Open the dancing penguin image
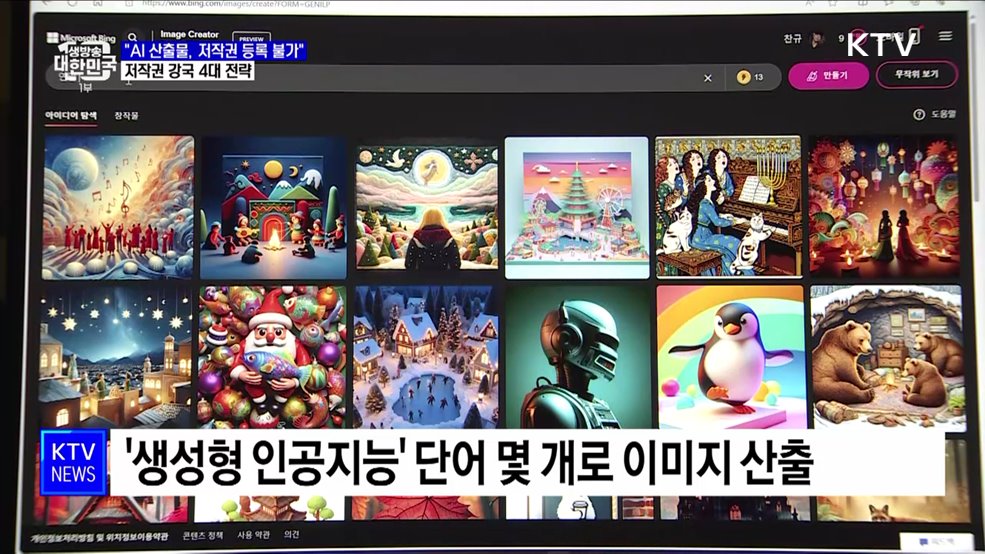This screenshot has height=554, width=985. pos(731,357)
